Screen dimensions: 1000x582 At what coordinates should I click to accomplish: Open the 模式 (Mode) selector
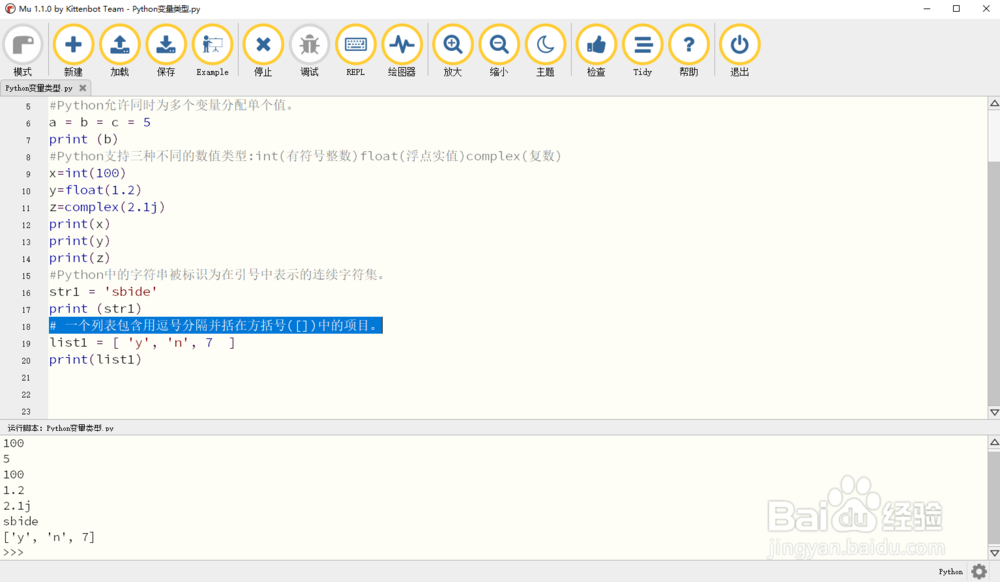pyautogui.click(x=23, y=51)
